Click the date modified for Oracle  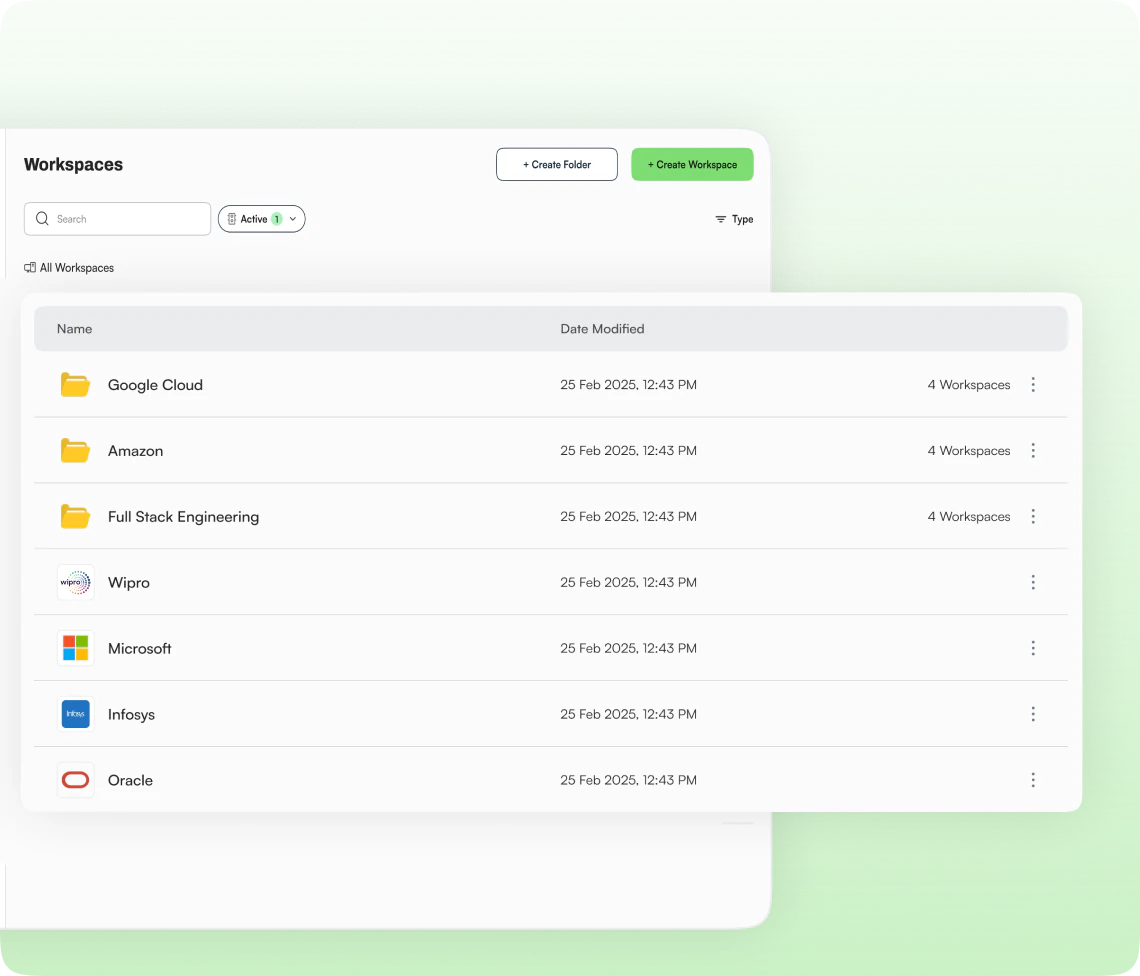coord(628,780)
